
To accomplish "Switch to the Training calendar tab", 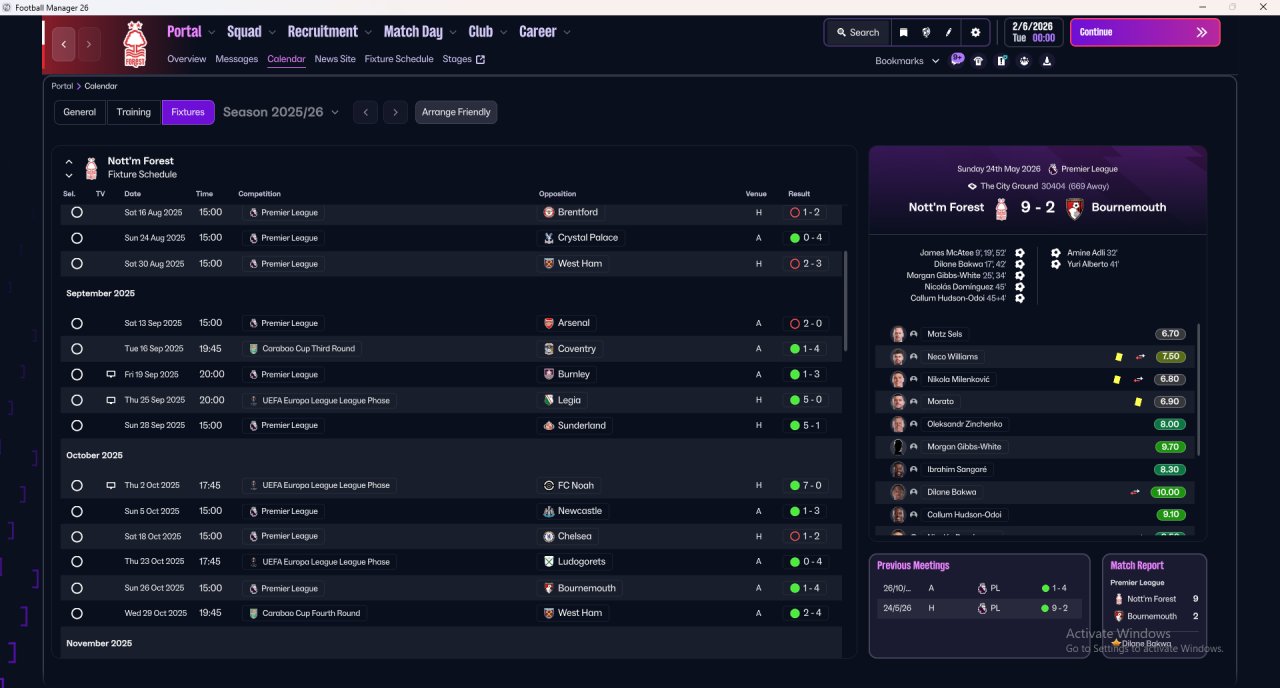I will (x=134, y=112).
